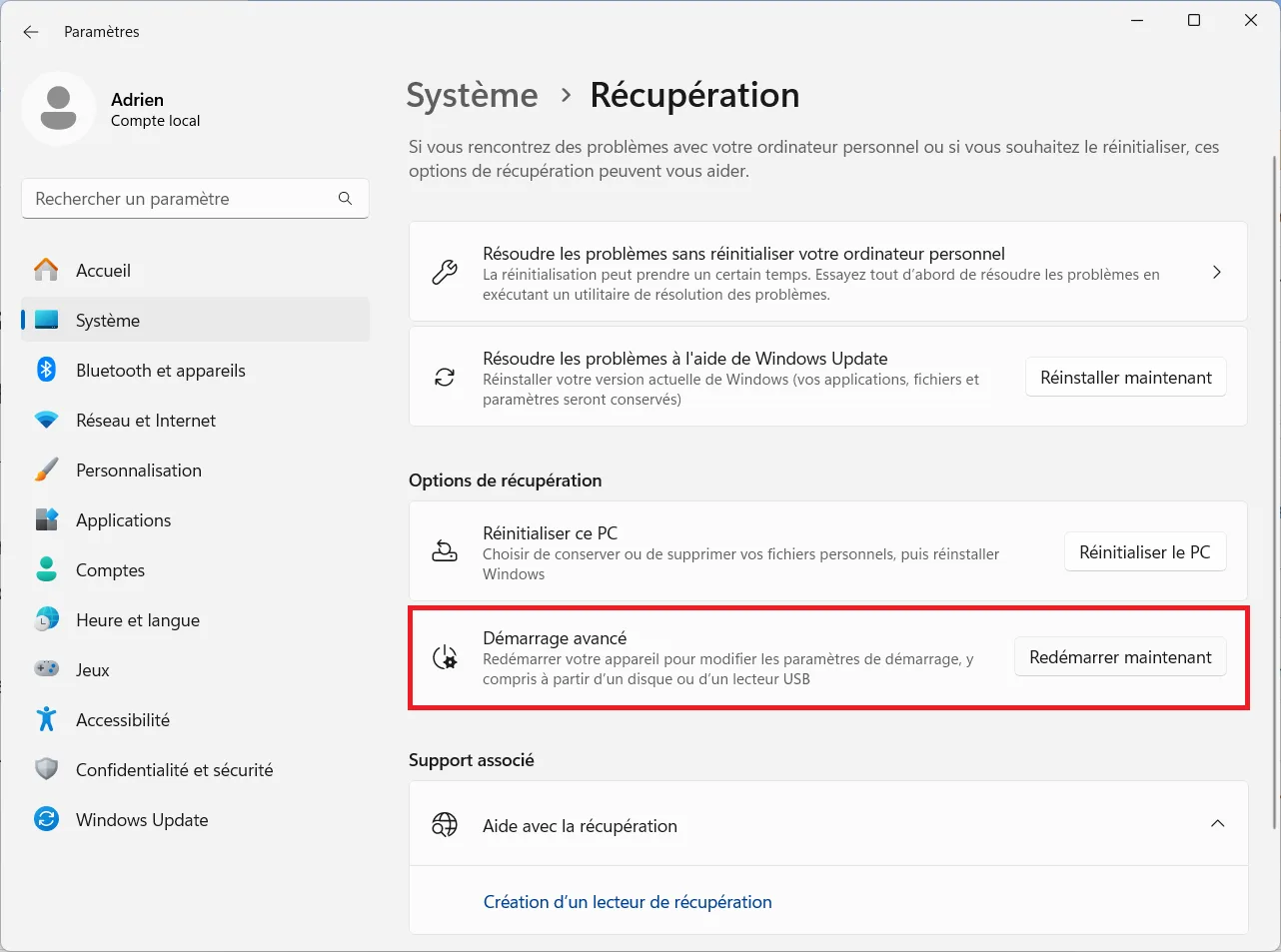This screenshot has height=952, width=1281.
Task: Select Système in the sidebar
Action: [x=195, y=320]
